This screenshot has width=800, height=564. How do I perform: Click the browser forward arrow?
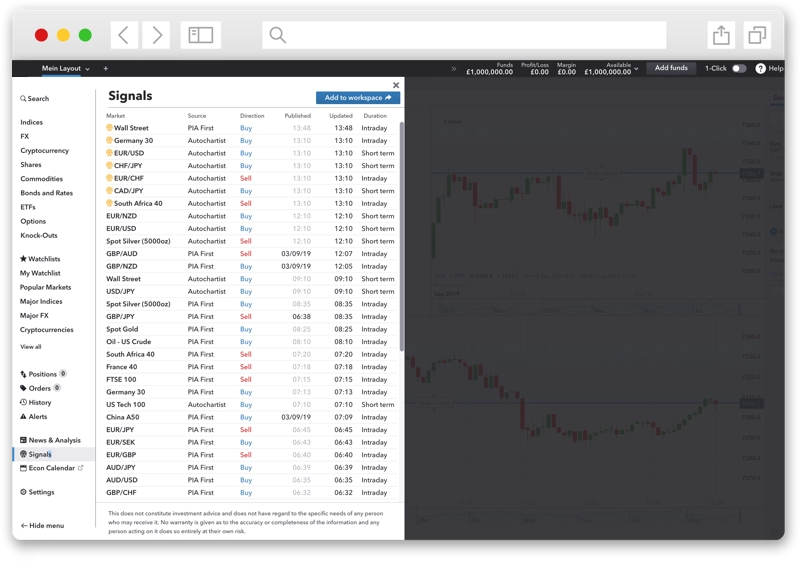pos(156,35)
